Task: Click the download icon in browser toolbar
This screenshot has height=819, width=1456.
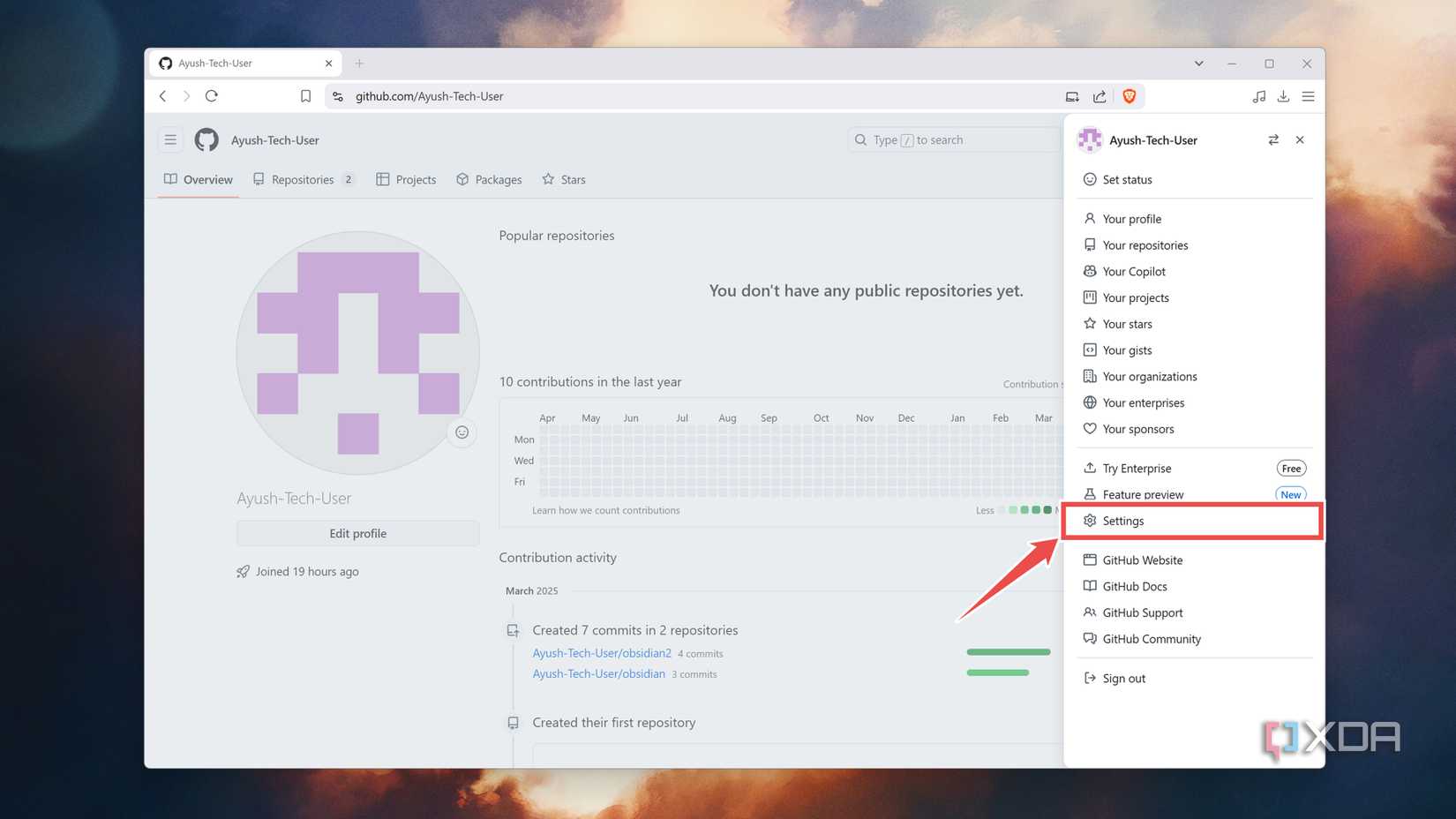Action: (x=1283, y=95)
